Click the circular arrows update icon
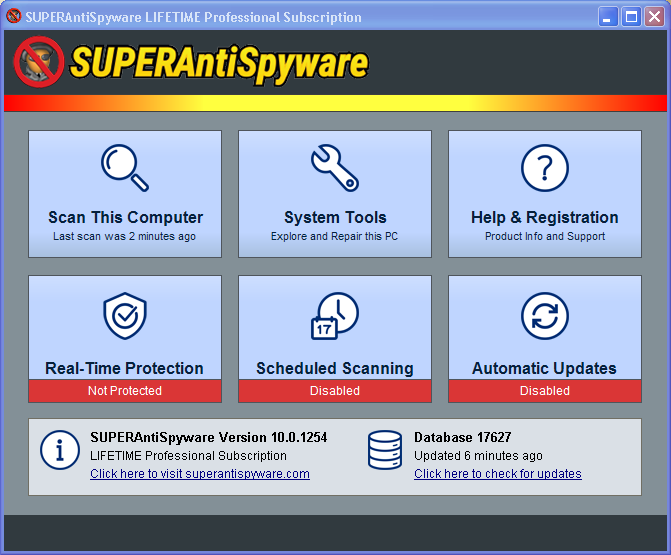Viewport: 671px width, 555px height. point(545,316)
